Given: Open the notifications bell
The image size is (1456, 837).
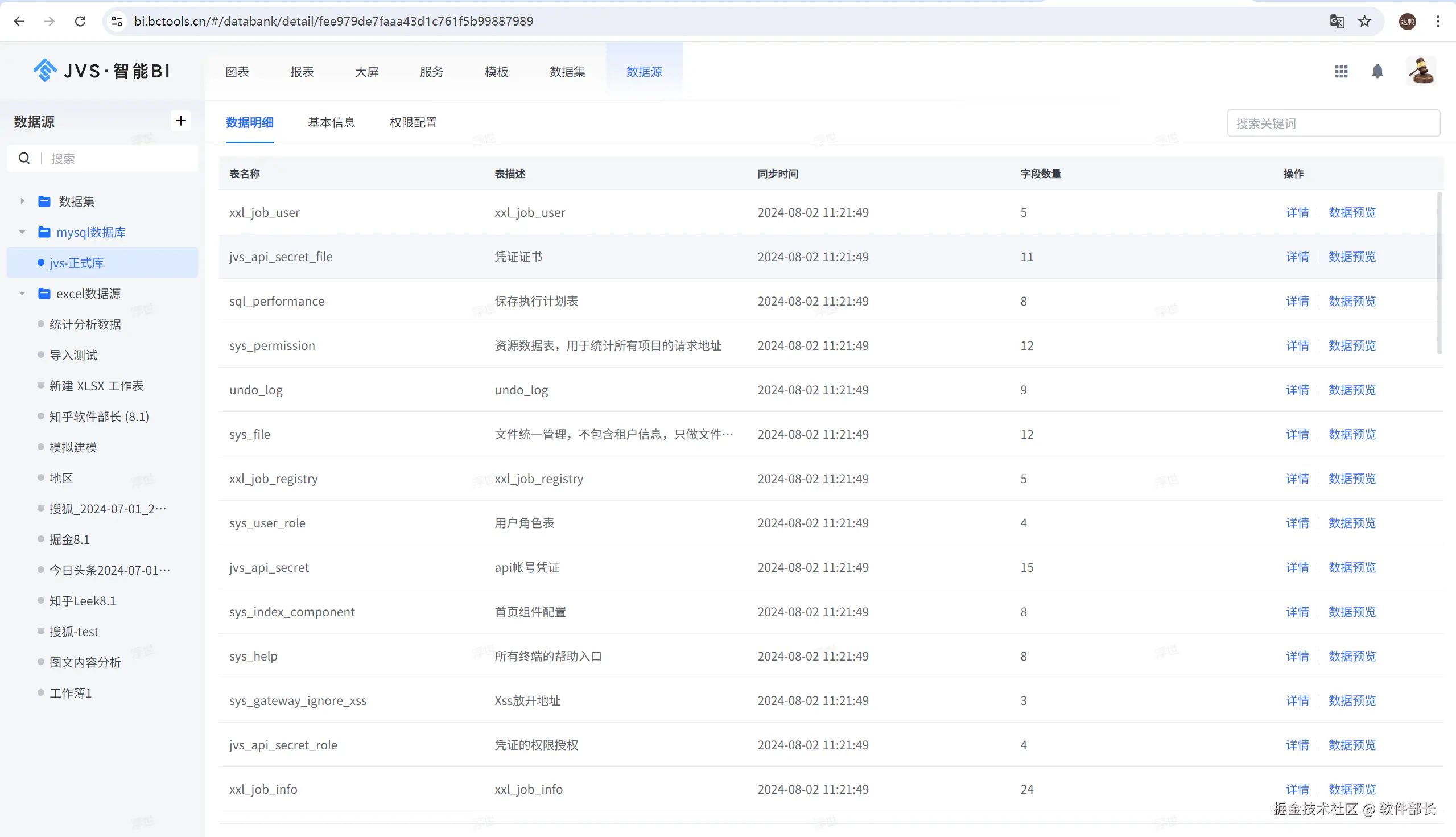Looking at the screenshot, I should click(1377, 71).
